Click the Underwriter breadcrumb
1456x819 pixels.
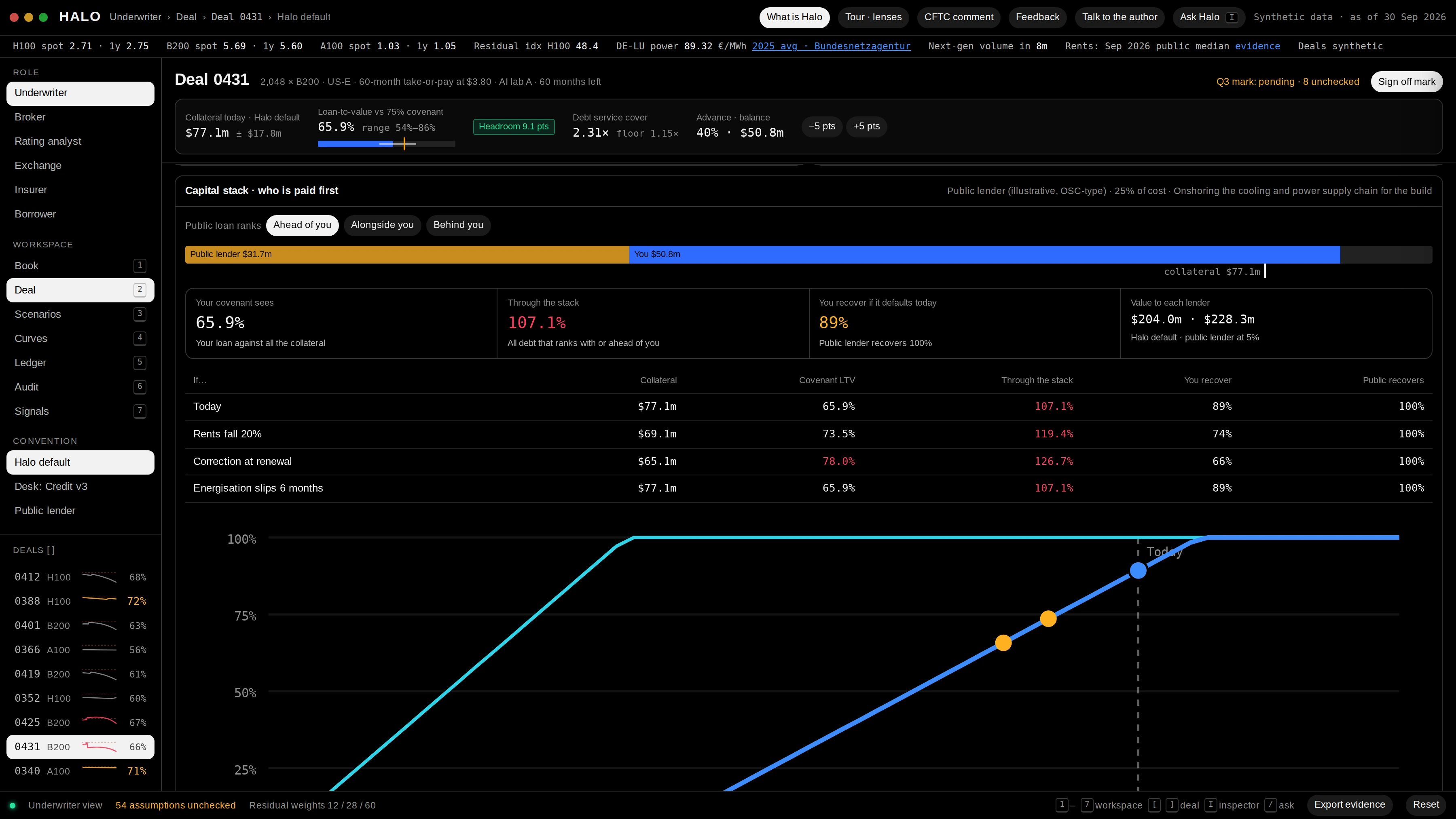(135, 17)
